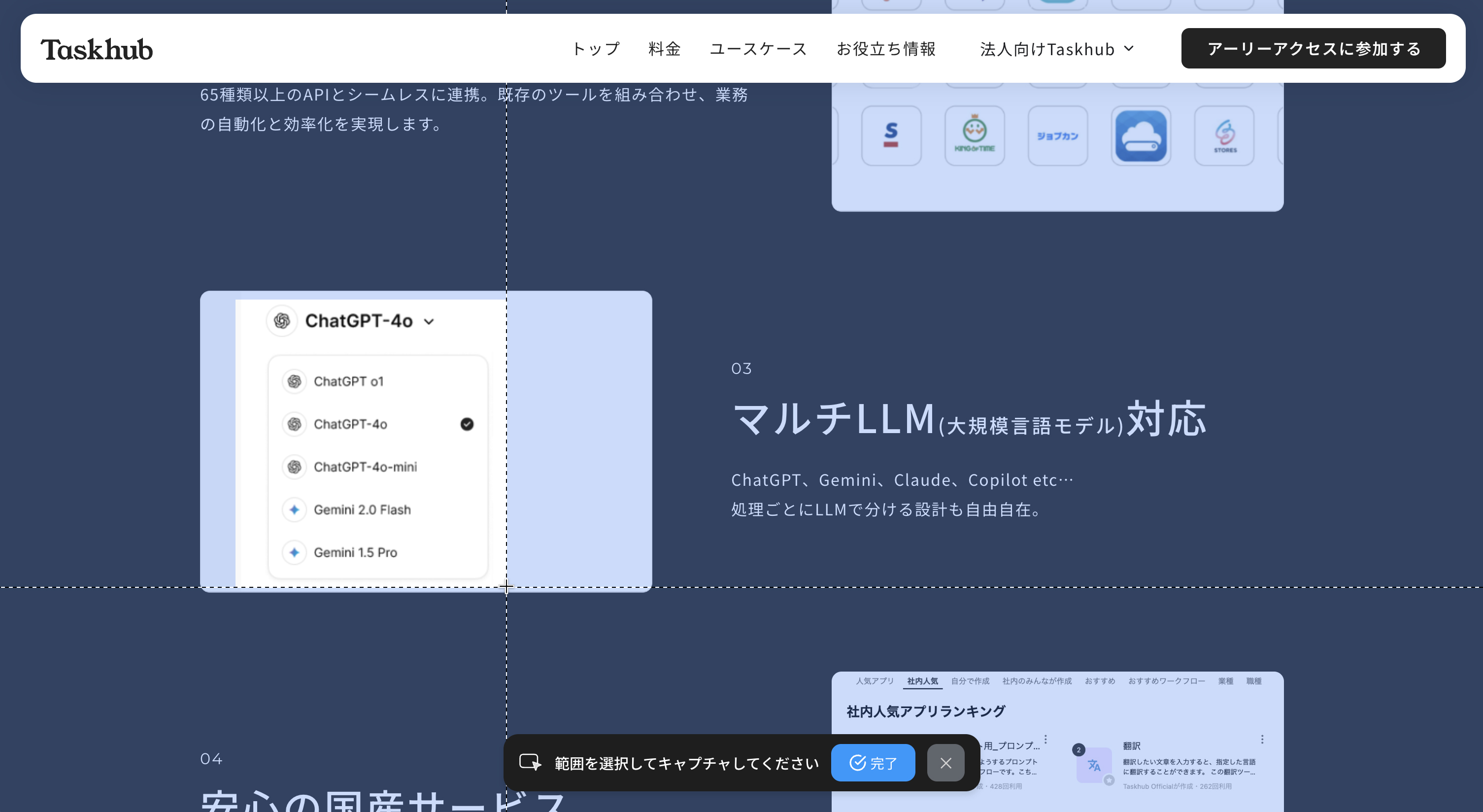Click the OpenAI logo beside ChatGPT-4o header
Screen dimensions: 1483x812
click(281, 321)
